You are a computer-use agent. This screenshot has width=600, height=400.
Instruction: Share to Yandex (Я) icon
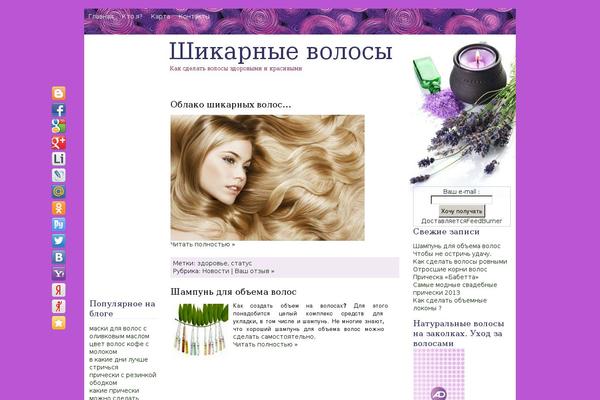[x=59, y=290]
